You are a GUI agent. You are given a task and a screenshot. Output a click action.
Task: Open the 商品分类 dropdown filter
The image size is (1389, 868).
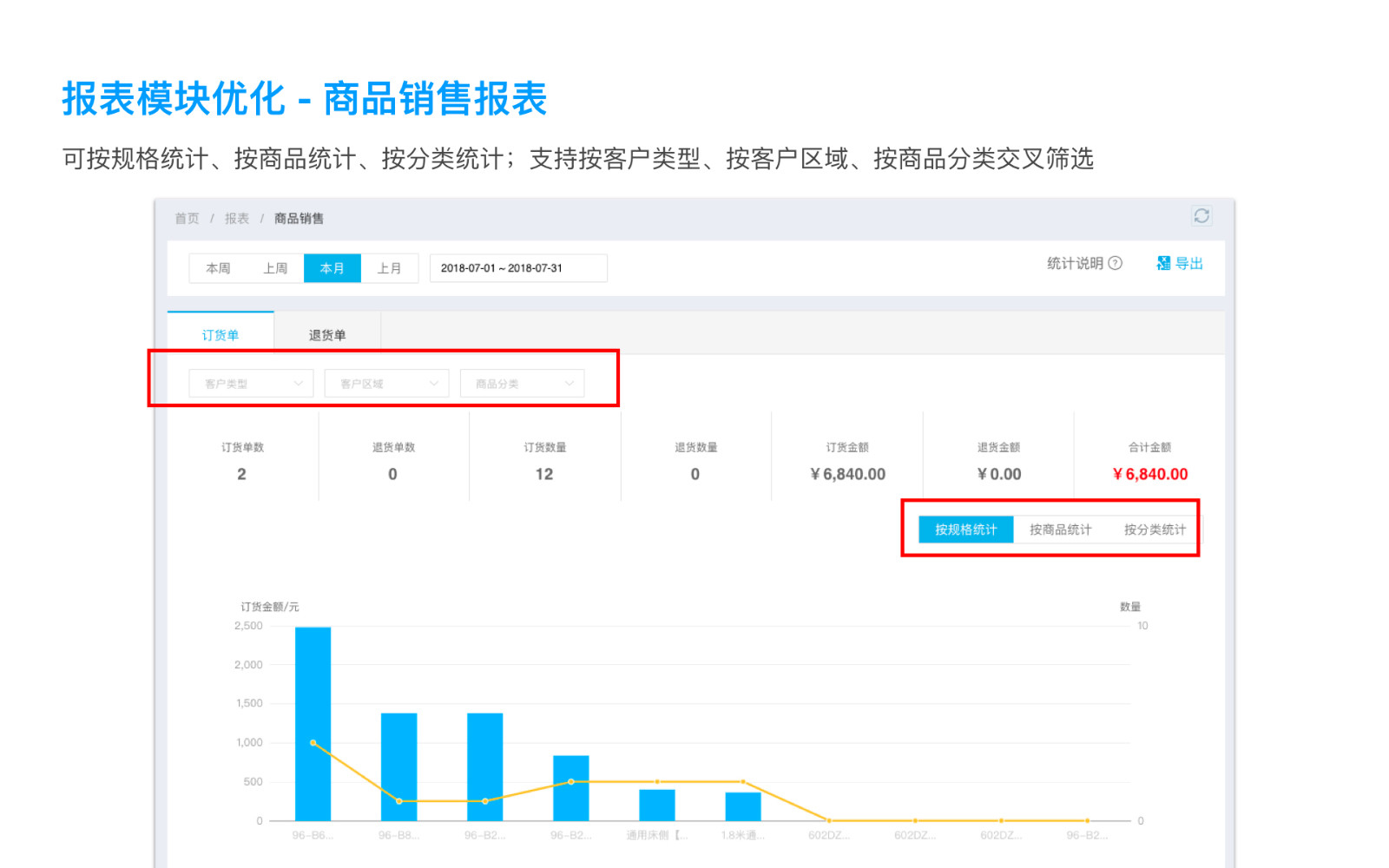(522, 384)
